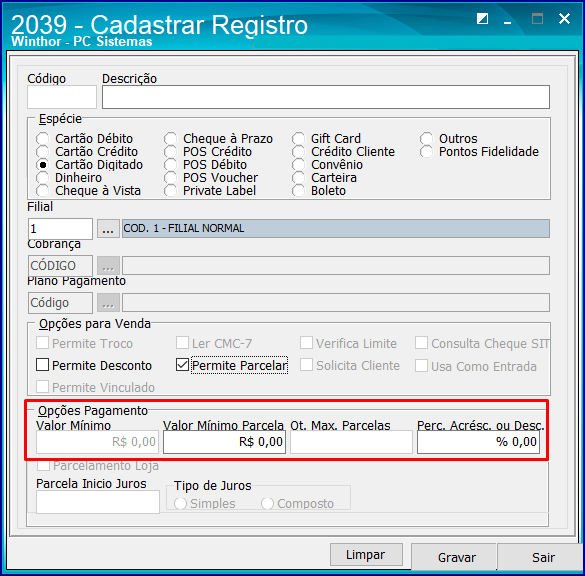Click the Filial code field
Screen dimensions: 585x576
(60, 229)
